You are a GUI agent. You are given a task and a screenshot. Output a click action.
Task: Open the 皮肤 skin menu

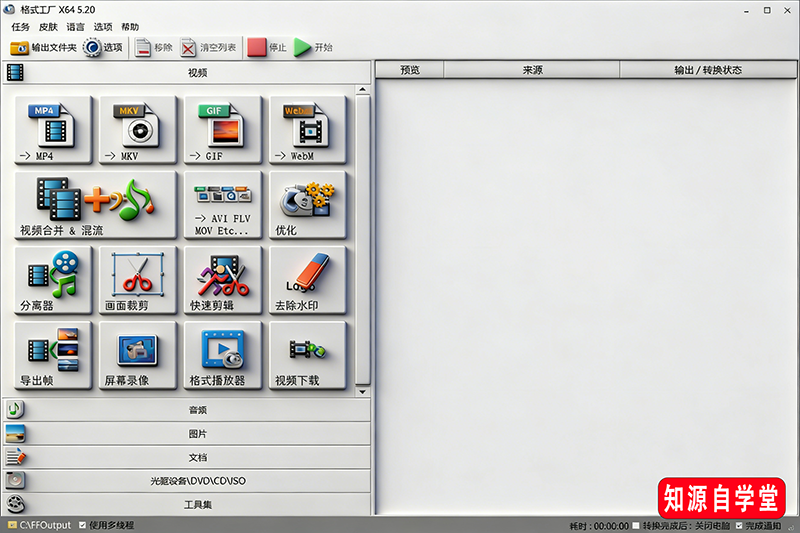[48, 27]
